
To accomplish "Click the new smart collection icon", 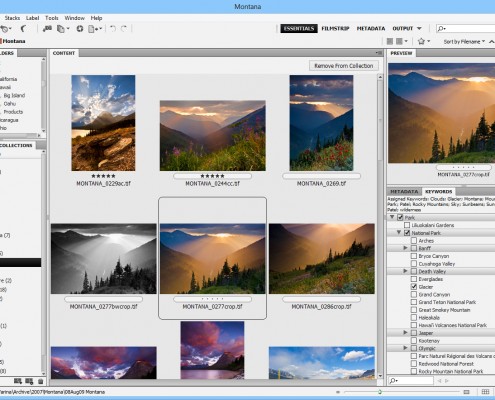I will [x=29, y=381].
